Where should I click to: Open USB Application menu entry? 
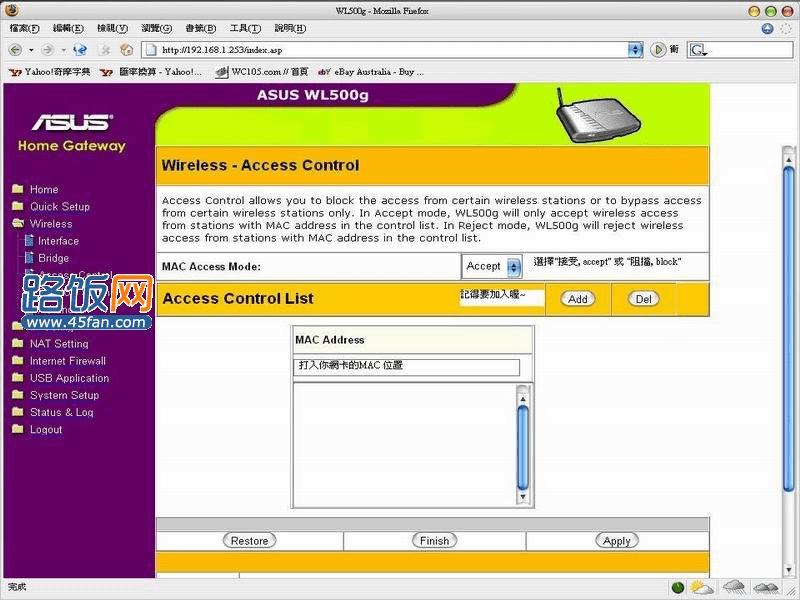(69, 378)
